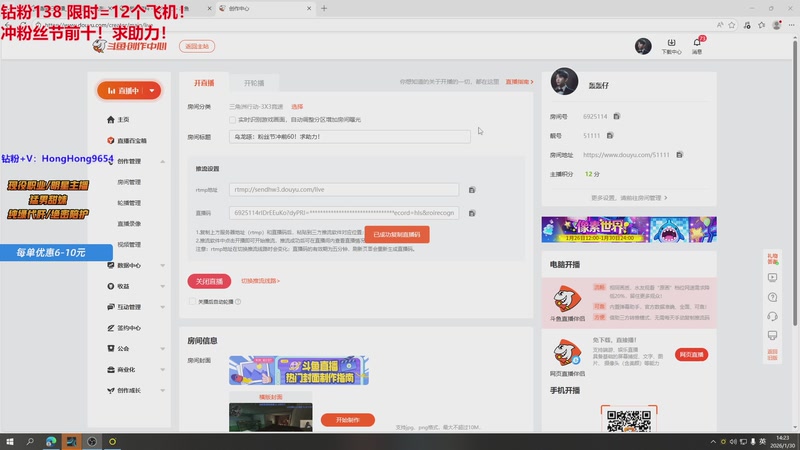
Task: Tick the 关播后自动轮播 checkbox
Action: tap(193, 301)
